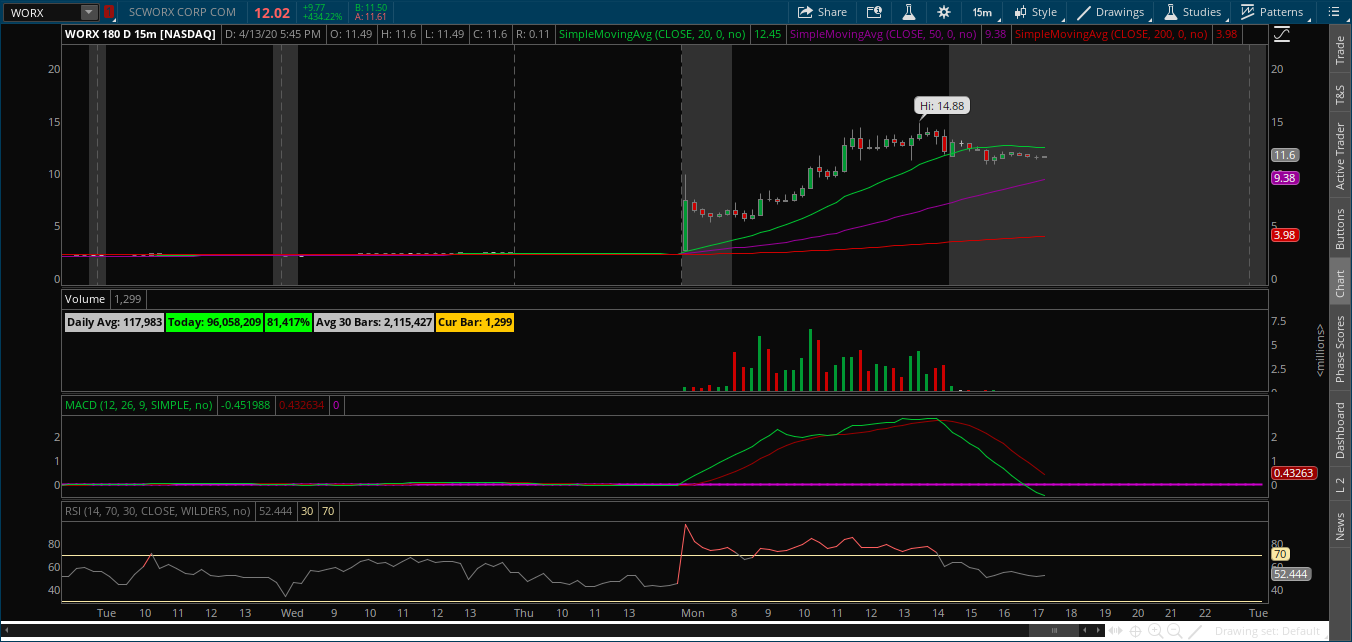Click the B: 11.50 bid quote

tap(371, 8)
